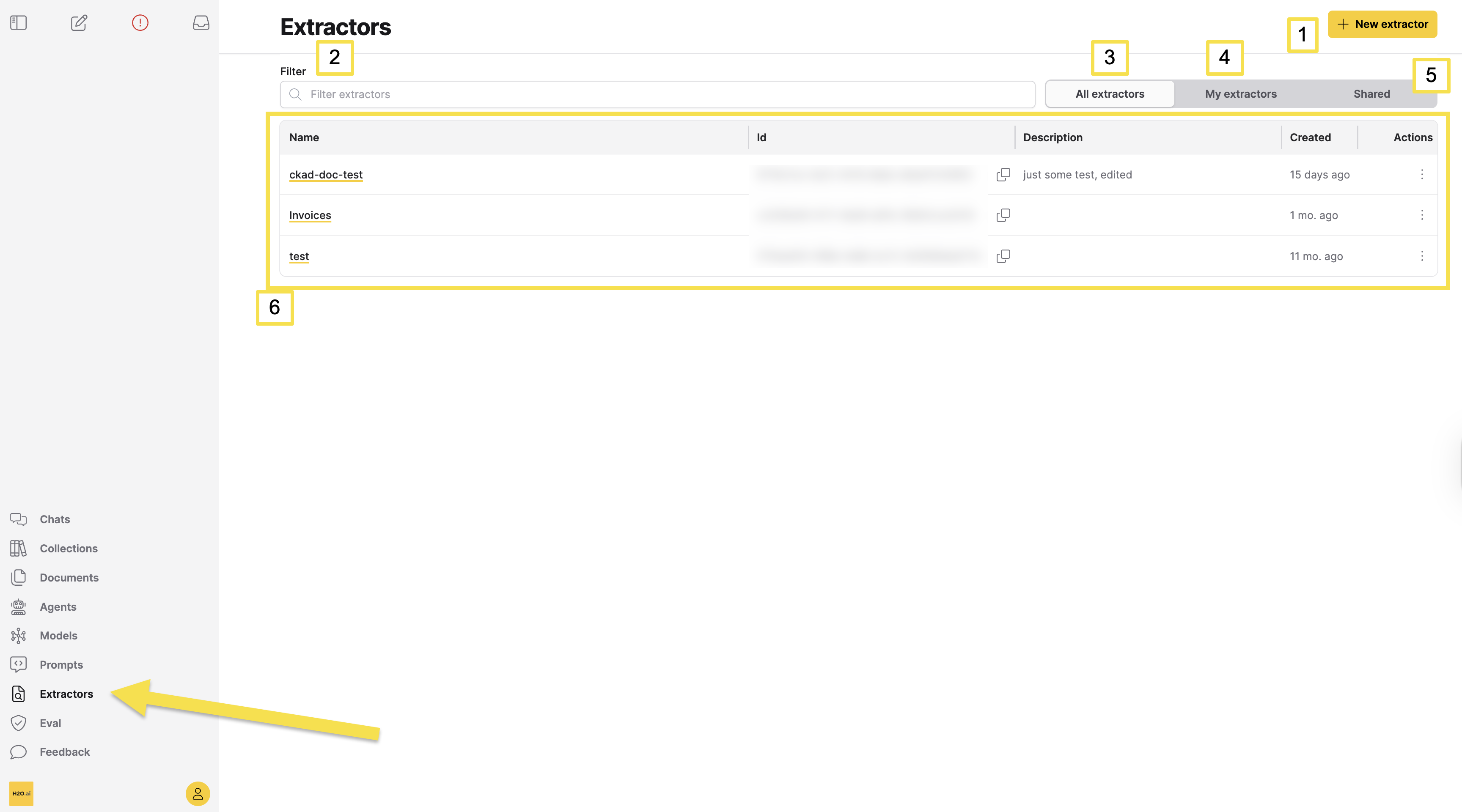
Task: Open the ckad-doc-test extractor link
Action: tap(325, 175)
